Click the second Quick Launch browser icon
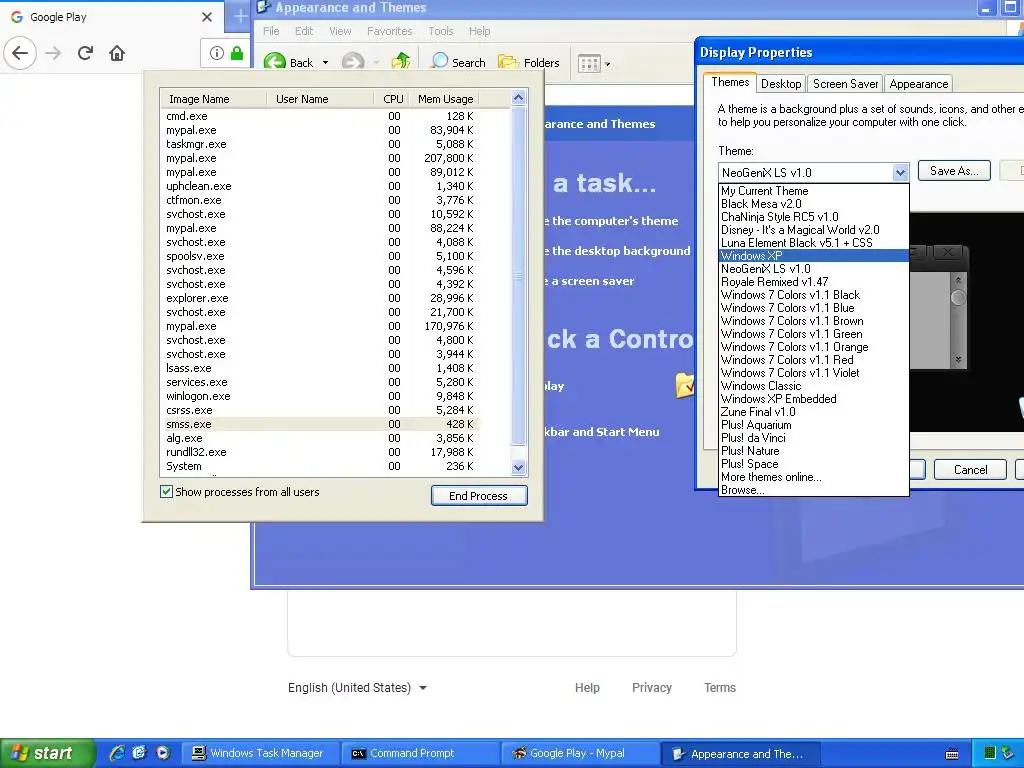The width and height of the screenshot is (1024, 768). [139, 753]
